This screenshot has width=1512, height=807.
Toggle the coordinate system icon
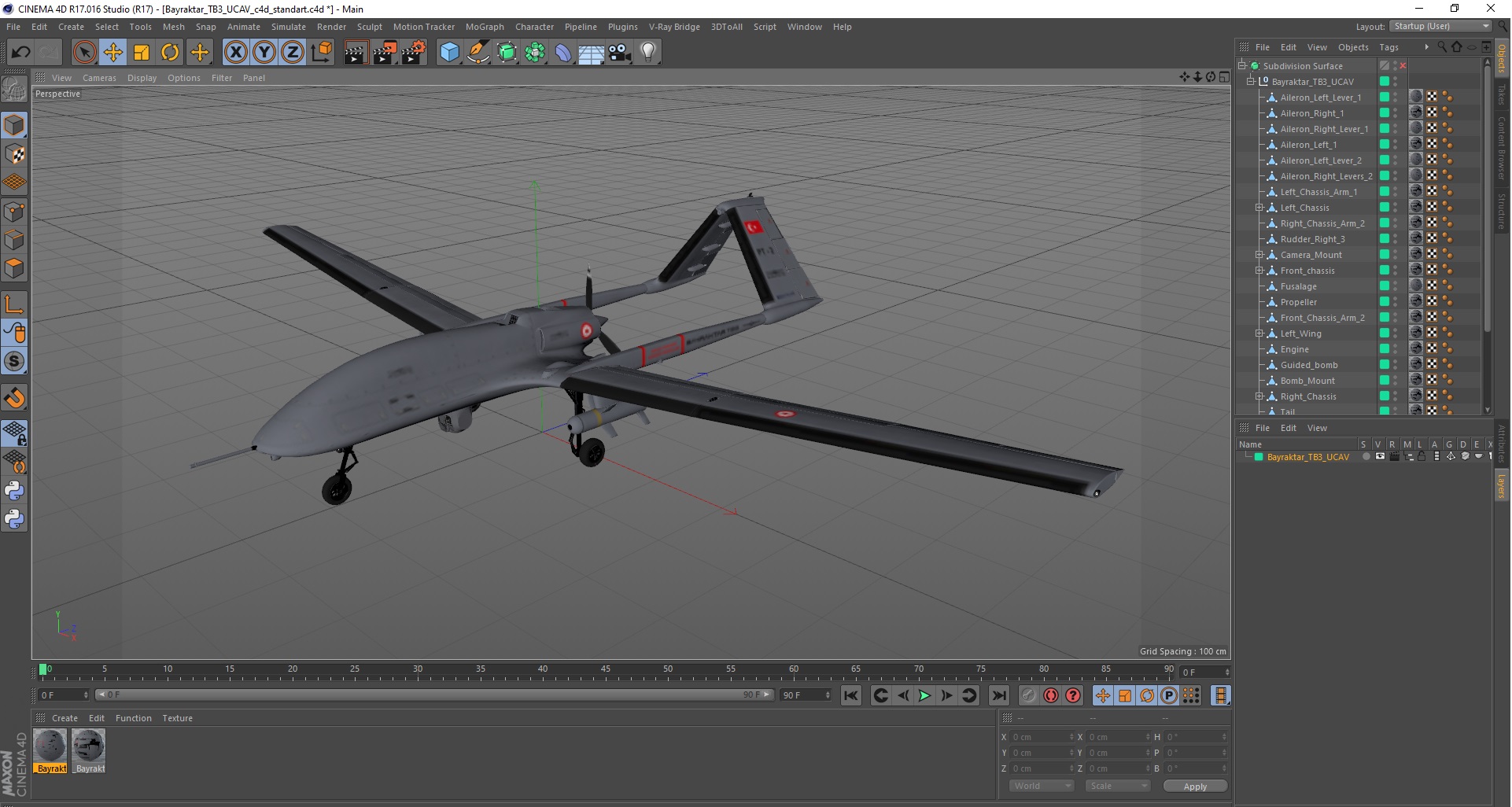point(322,53)
